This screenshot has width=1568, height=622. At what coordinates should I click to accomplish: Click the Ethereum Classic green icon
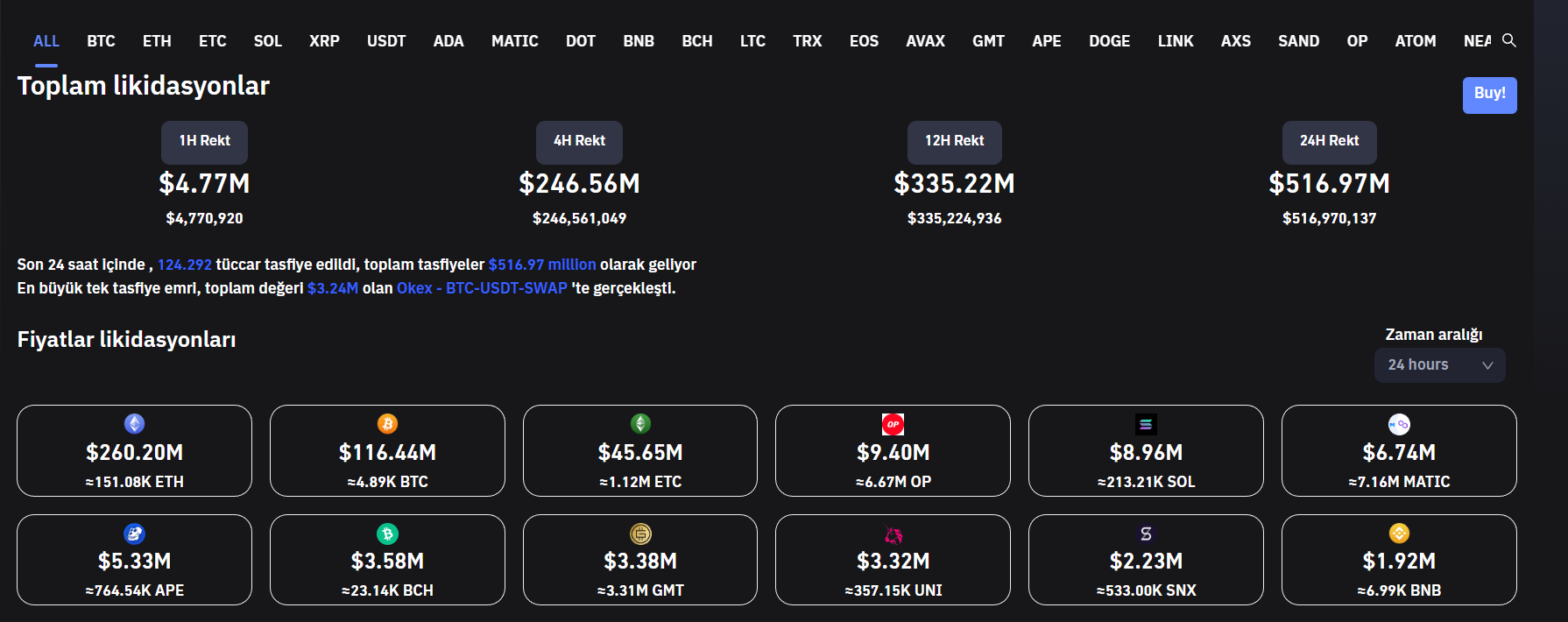point(640,424)
